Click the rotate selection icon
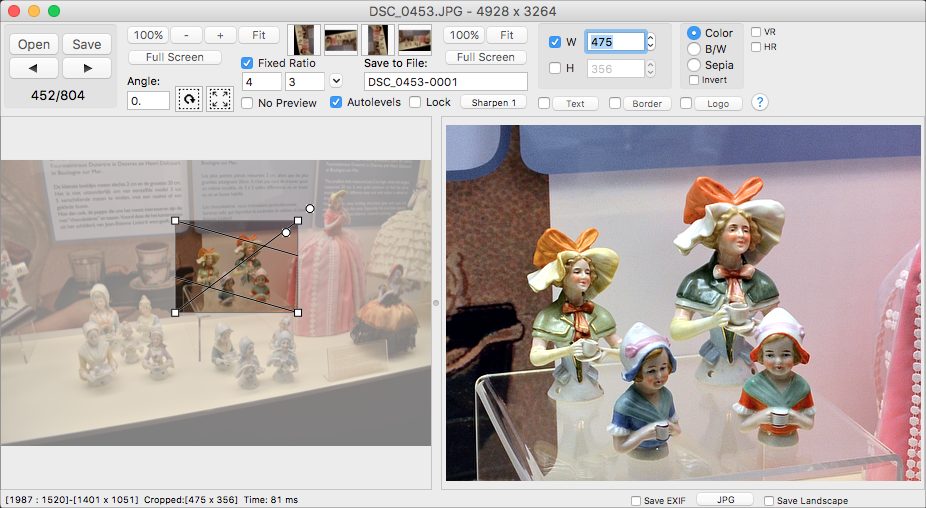The height and width of the screenshot is (508, 926). click(189, 99)
